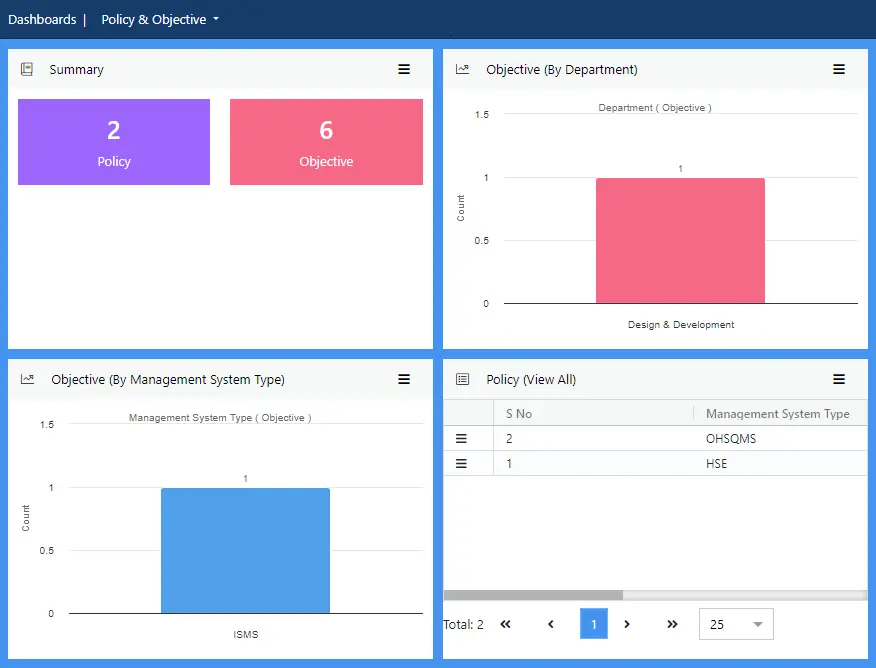Click the policy table horizontal scrollbar
Image resolution: width=876 pixels, height=668 pixels.
(533, 595)
